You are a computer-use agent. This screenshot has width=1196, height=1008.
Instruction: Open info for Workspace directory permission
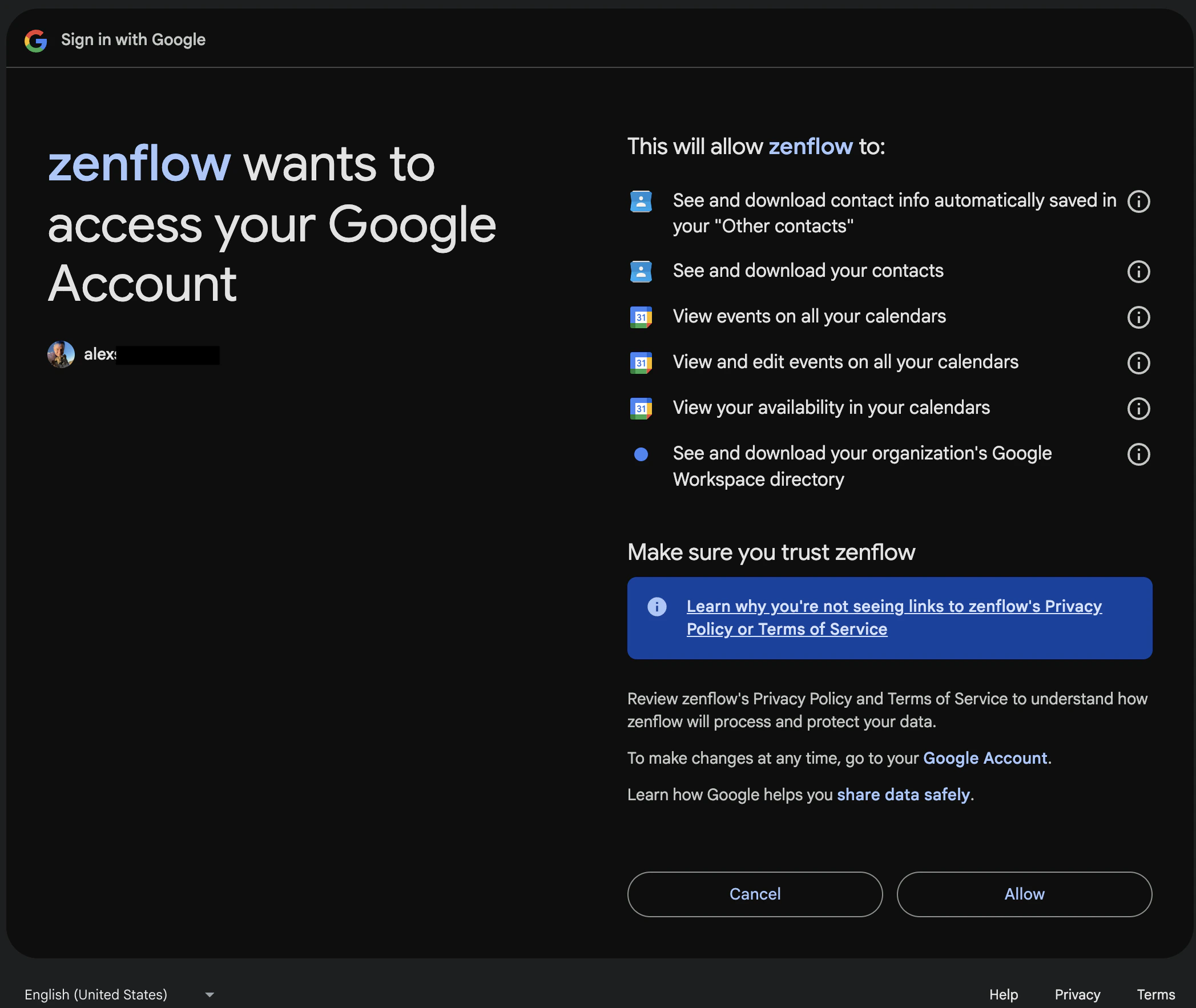pyautogui.click(x=1138, y=454)
